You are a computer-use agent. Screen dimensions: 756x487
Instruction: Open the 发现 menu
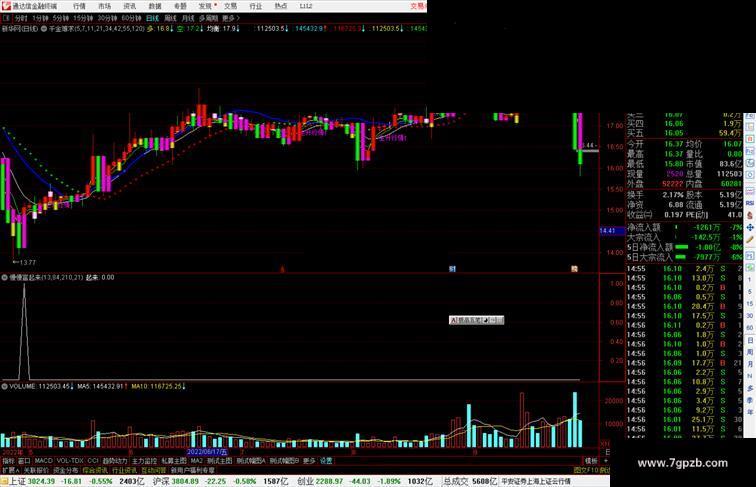click(205, 6)
